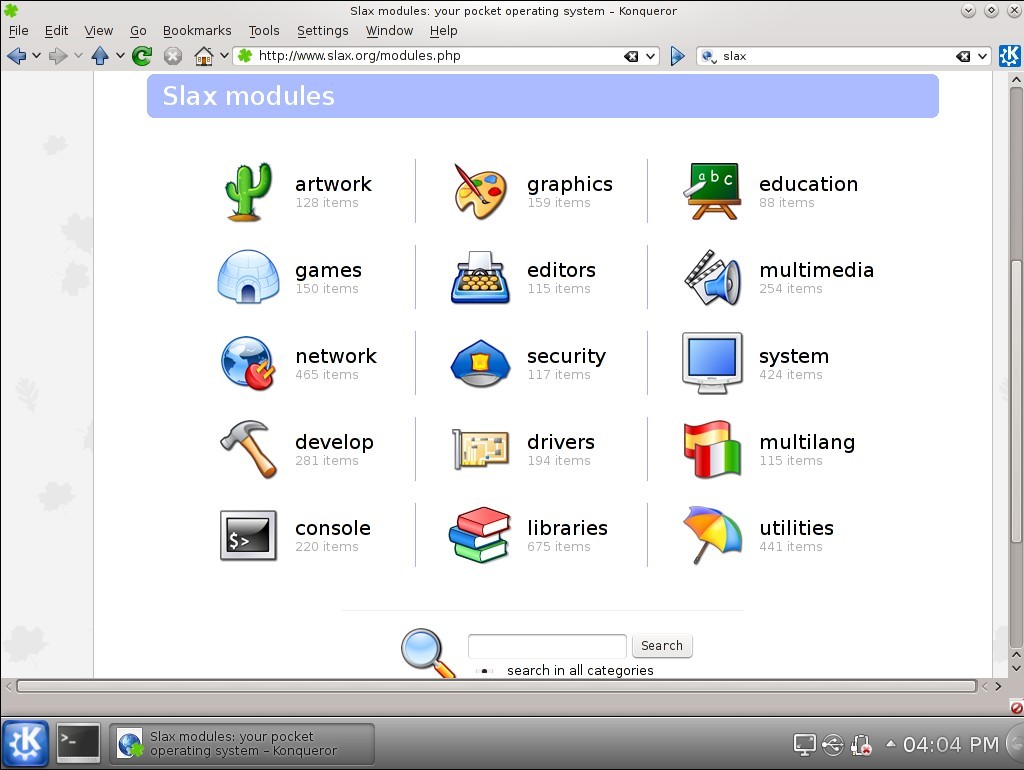Go up one level with Up arrow
This screenshot has width=1024, height=770.
[100, 56]
